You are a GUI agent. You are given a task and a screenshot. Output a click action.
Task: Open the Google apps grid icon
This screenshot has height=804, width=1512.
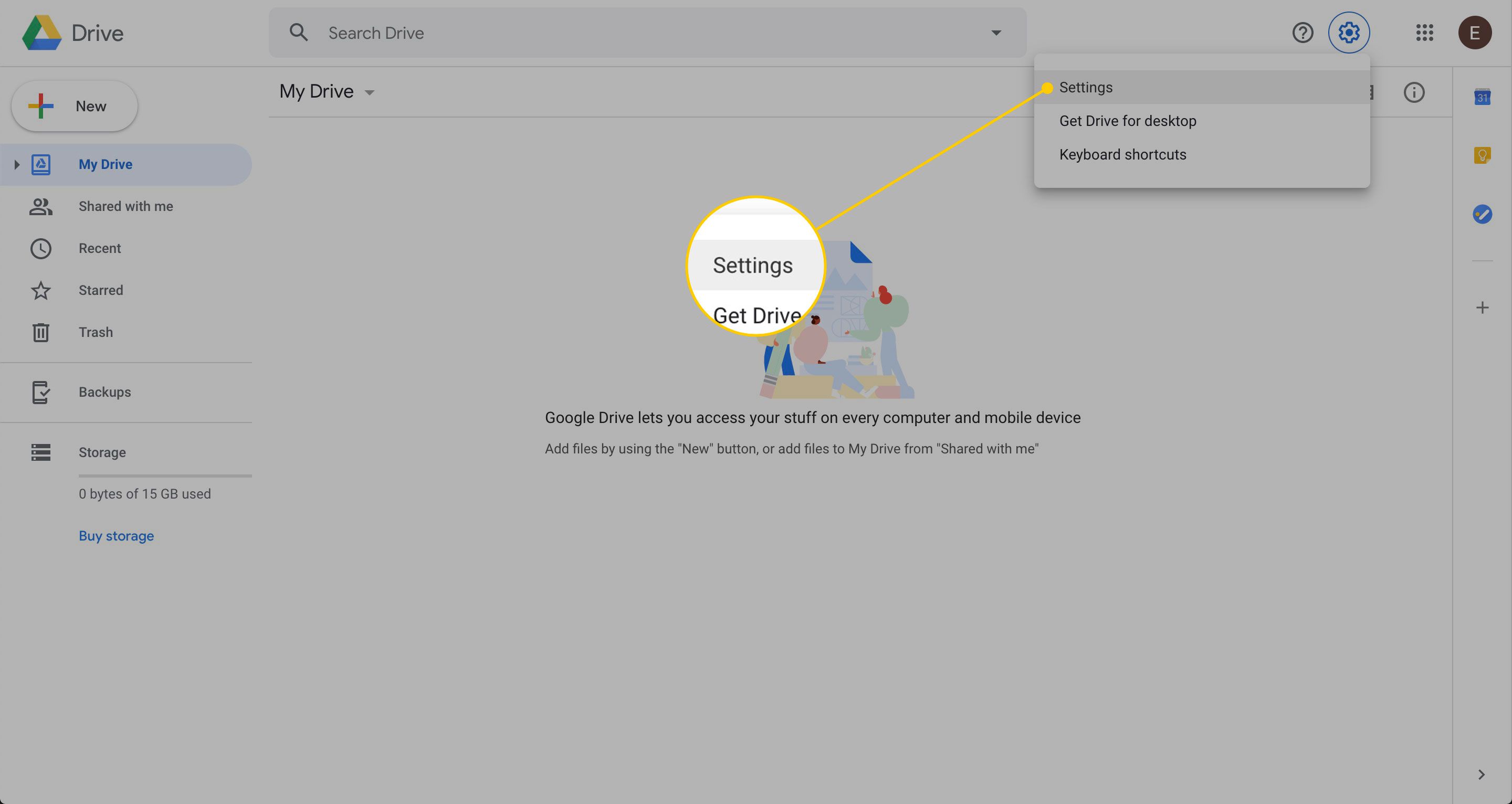[x=1424, y=33]
